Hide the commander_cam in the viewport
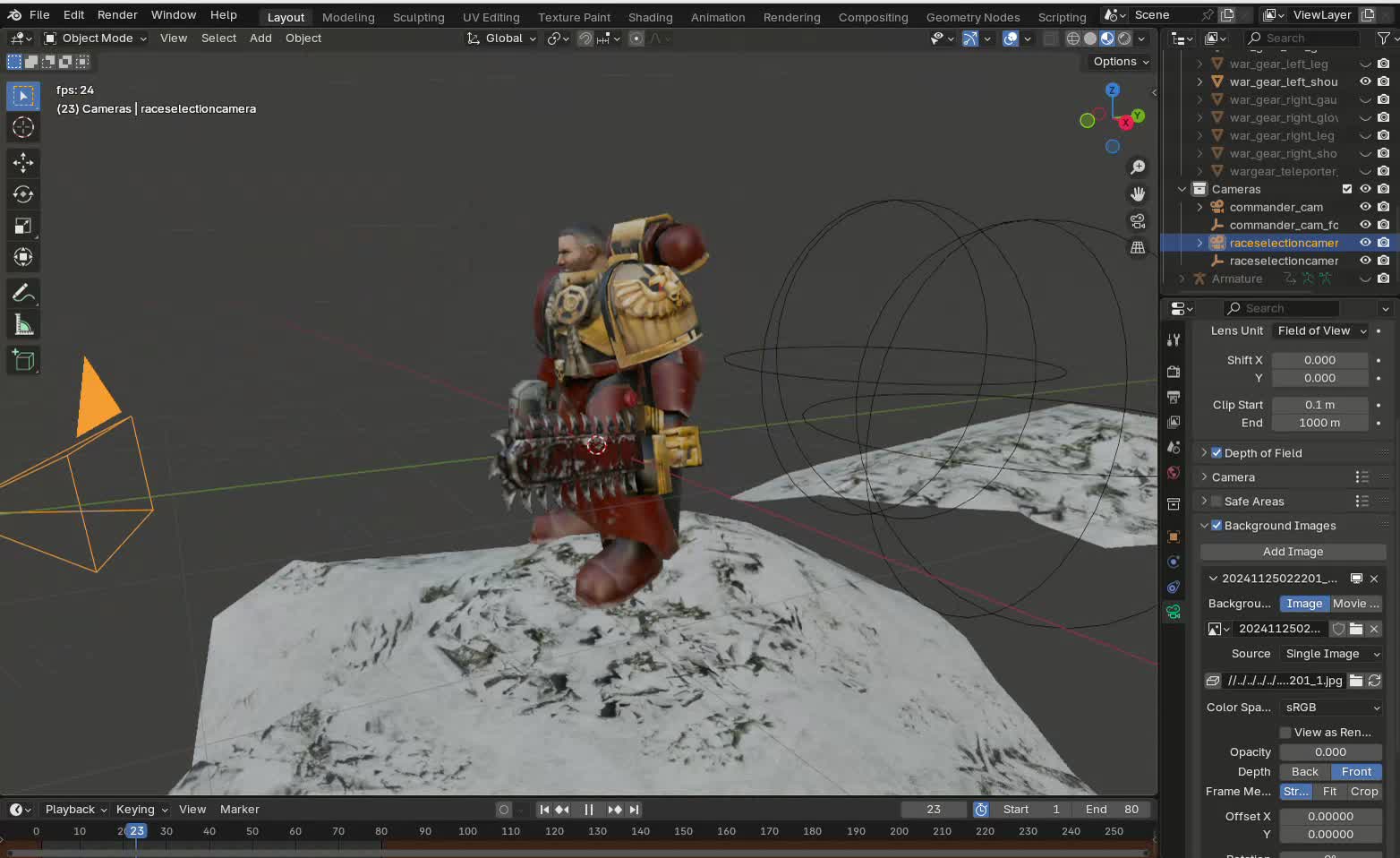1400x858 pixels. pos(1365,207)
